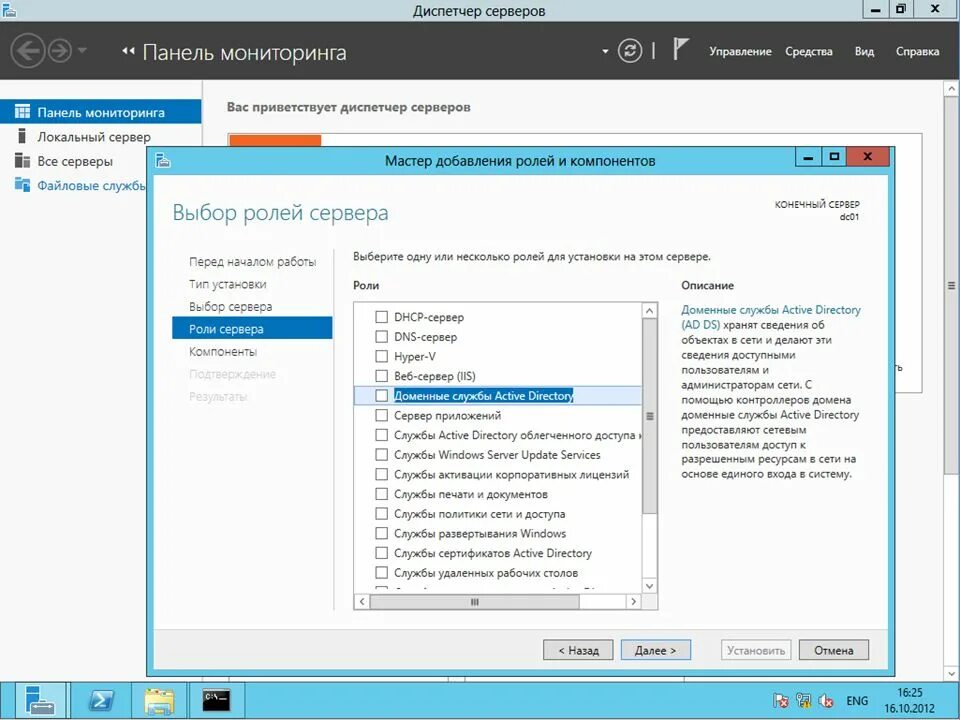This screenshot has width=960, height=720.
Task: Open Server Manager from the taskbar
Action: (x=40, y=700)
